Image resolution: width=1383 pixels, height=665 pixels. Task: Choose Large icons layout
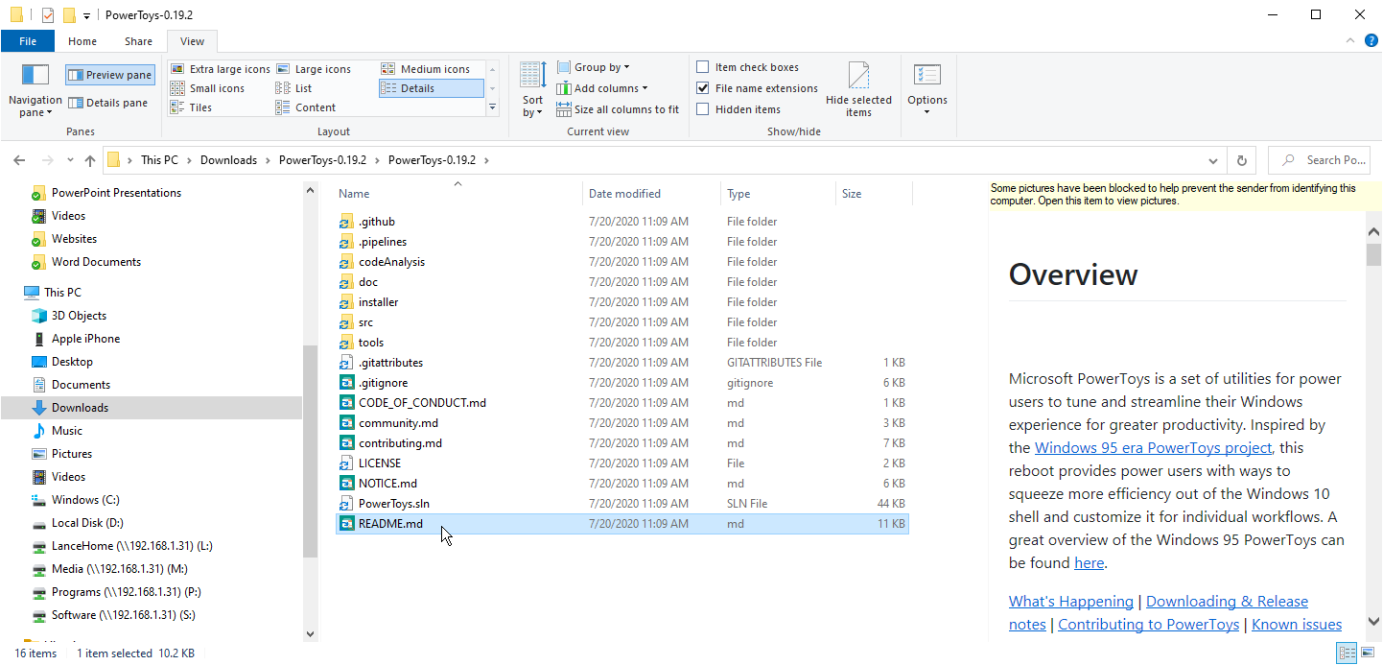point(313,69)
